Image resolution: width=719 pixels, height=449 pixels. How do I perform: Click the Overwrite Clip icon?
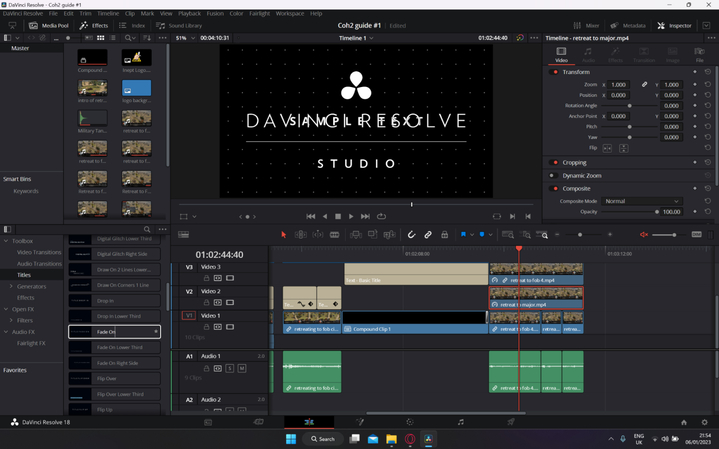click(x=372, y=234)
